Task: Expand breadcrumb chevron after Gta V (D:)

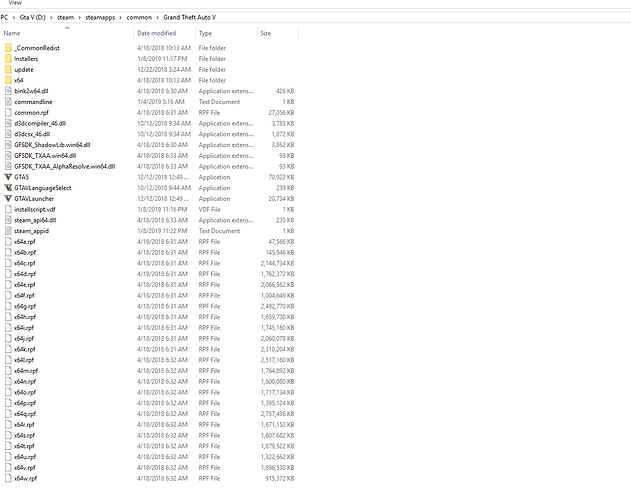Action: click(52, 18)
